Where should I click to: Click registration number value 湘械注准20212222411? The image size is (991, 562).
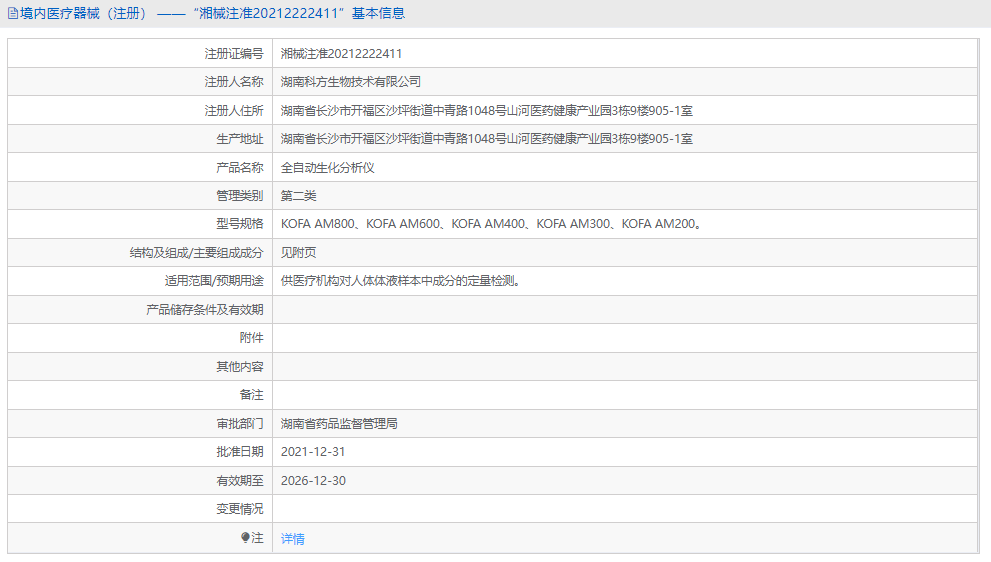(341, 54)
